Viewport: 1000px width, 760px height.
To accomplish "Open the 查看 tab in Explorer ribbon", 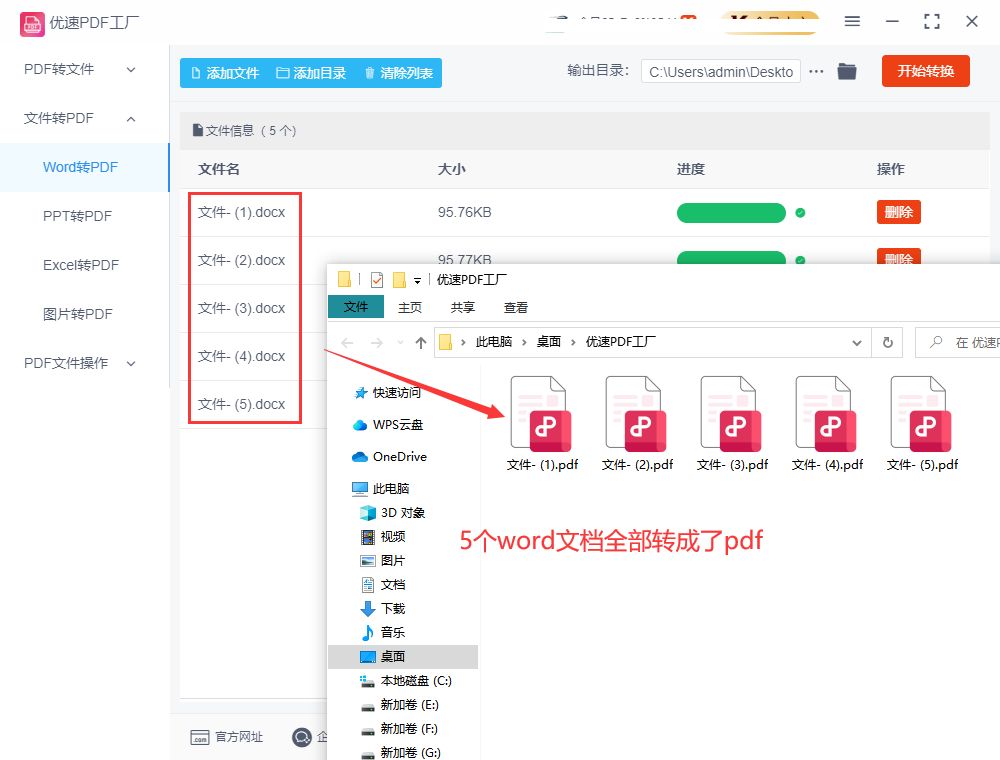I will 515,307.
